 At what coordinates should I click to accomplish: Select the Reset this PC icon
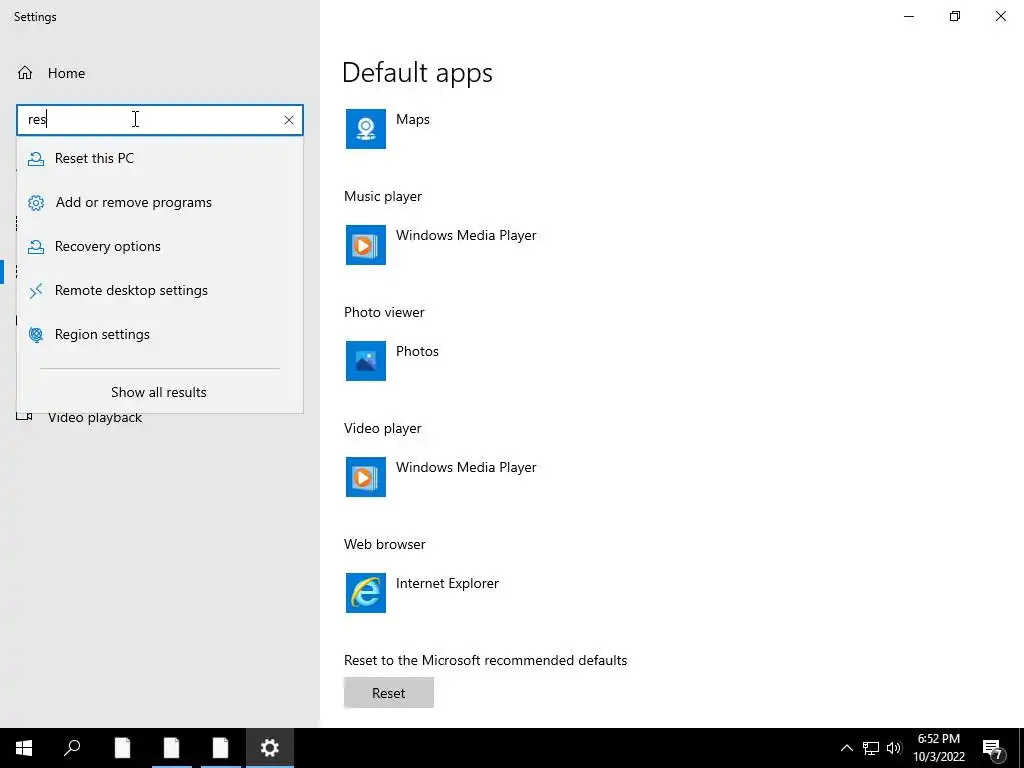[36, 159]
